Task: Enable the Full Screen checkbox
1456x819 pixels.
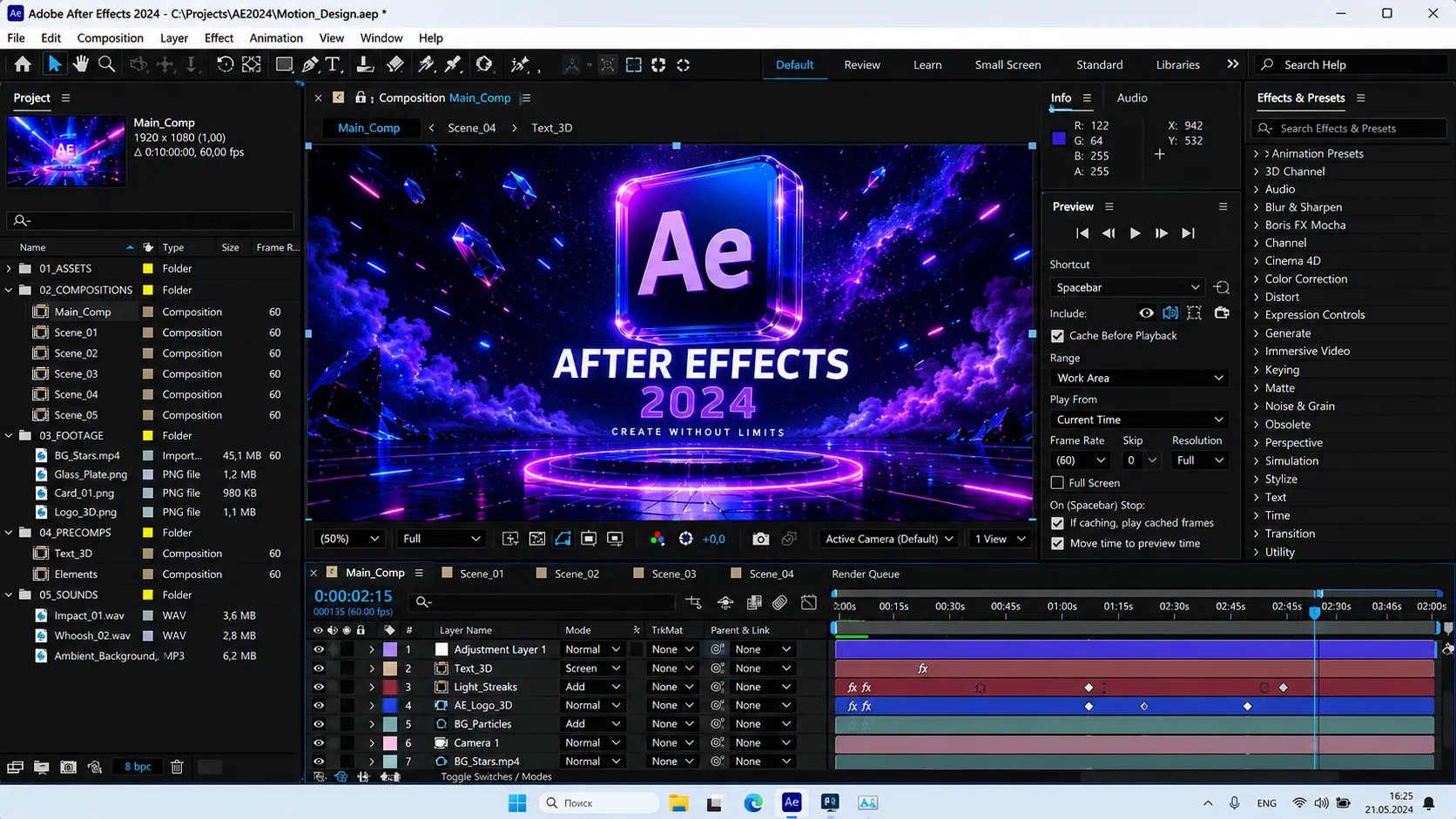Action: pyautogui.click(x=1057, y=482)
